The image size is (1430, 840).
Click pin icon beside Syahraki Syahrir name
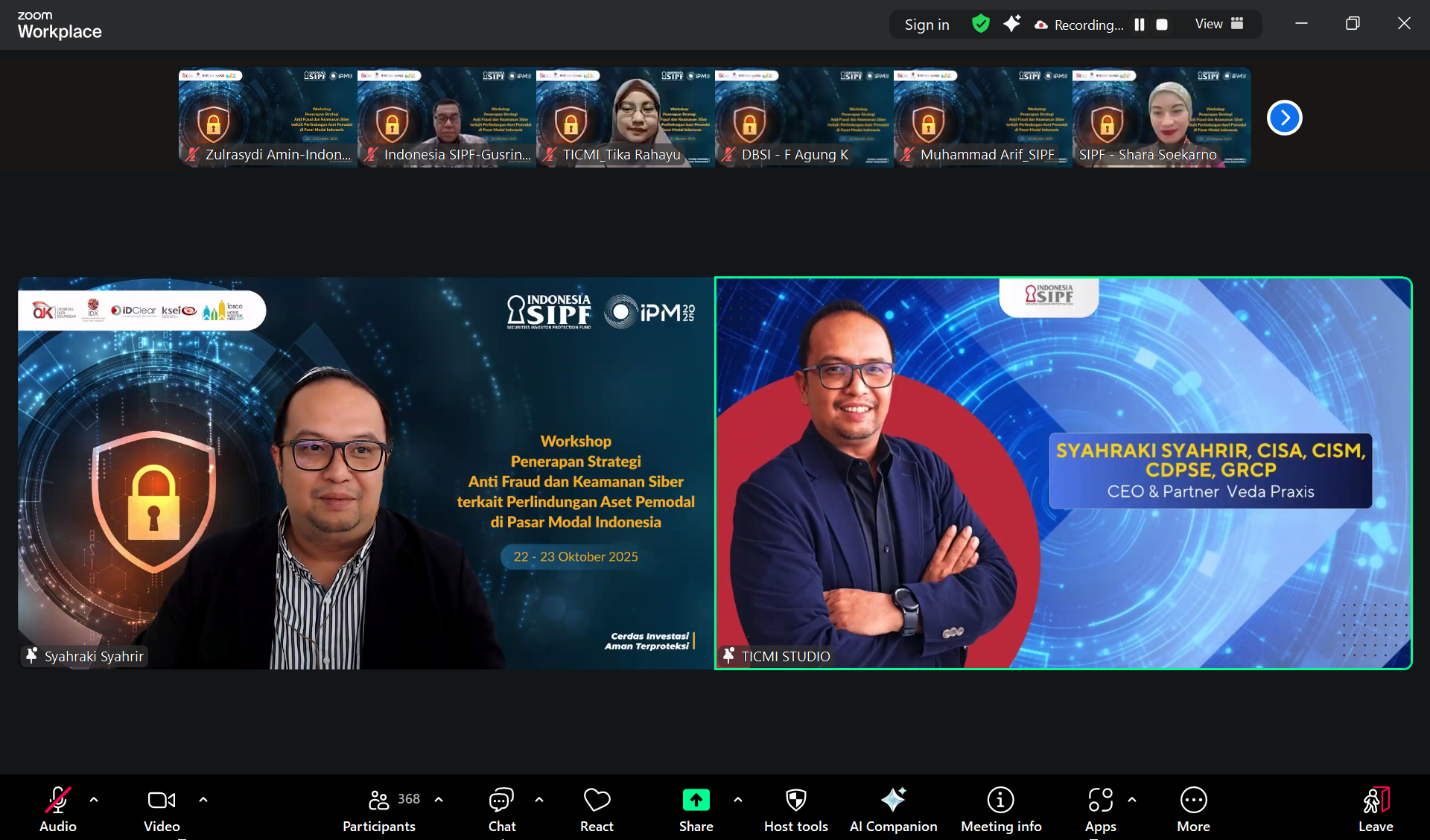pyautogui.click(x=31, y=655)
